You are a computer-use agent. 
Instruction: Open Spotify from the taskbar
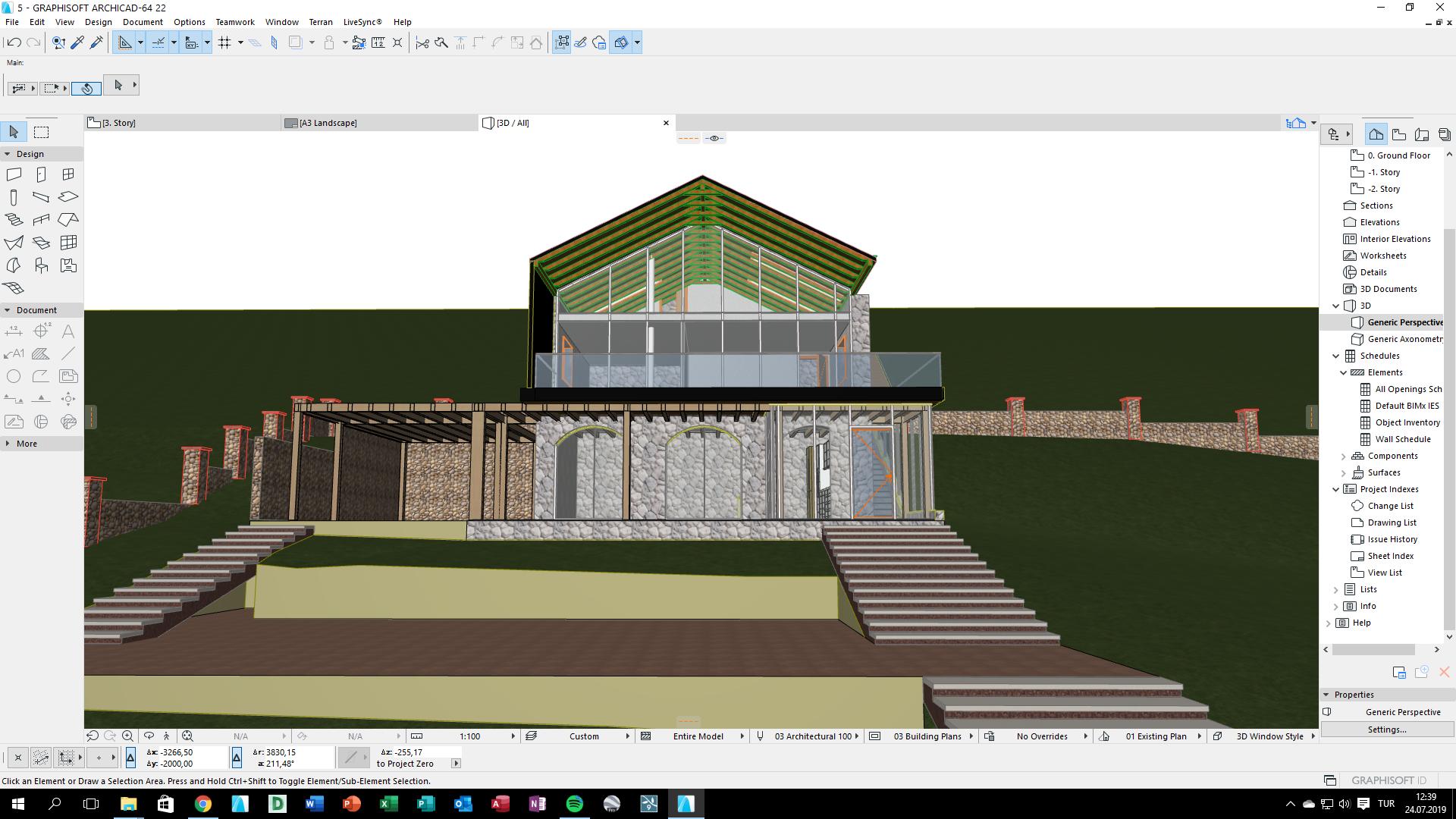tap(574, 804)
